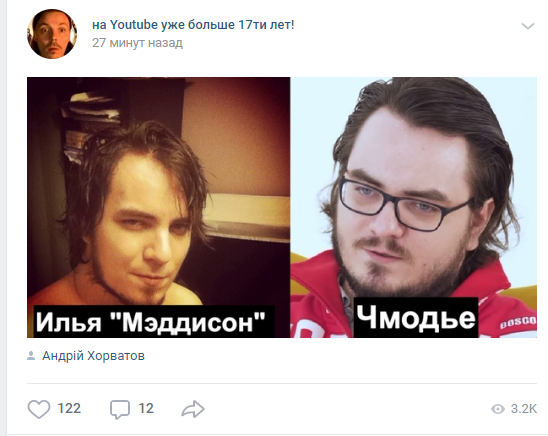Open the right photo with red jacket
The image size is (548, 436).
(x=414, y=207)
